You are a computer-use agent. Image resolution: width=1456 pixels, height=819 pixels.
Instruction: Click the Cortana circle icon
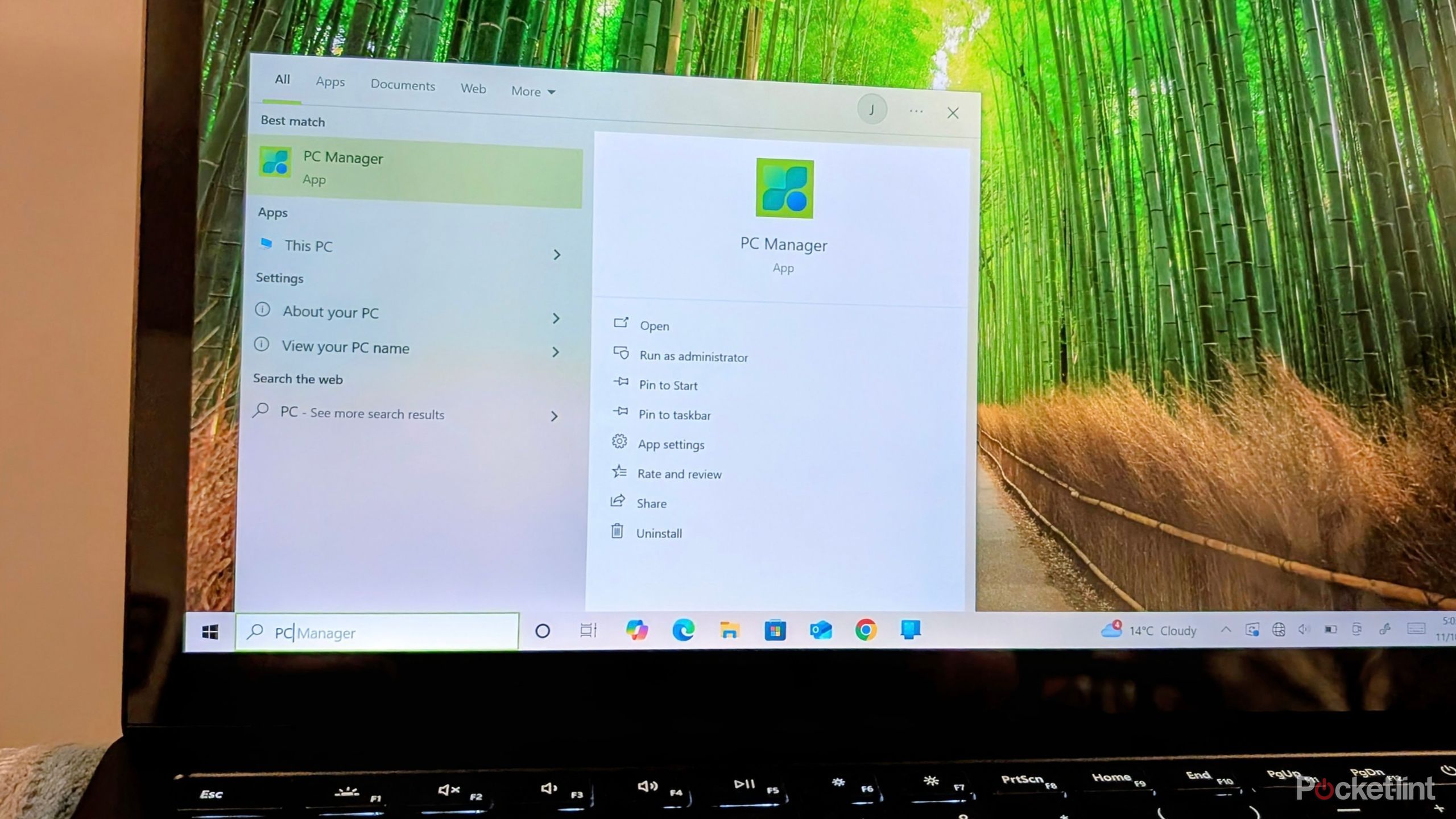(543, 631)
